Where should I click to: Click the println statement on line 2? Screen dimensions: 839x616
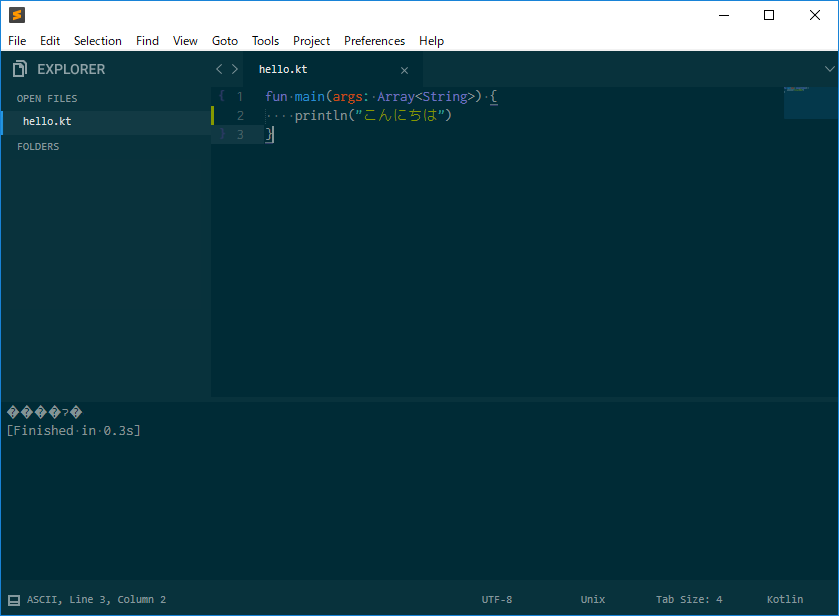click(x=373, y=116)
